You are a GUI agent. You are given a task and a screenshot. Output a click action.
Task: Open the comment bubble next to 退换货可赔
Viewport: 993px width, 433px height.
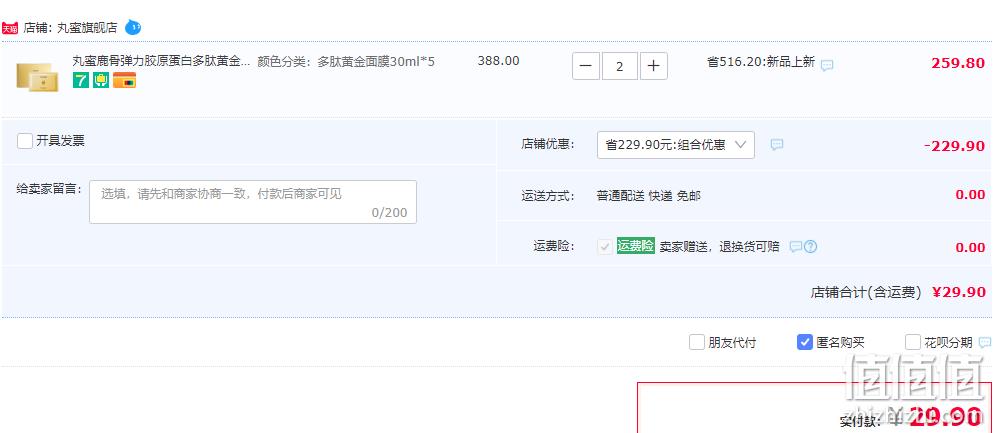click(796, 246)
